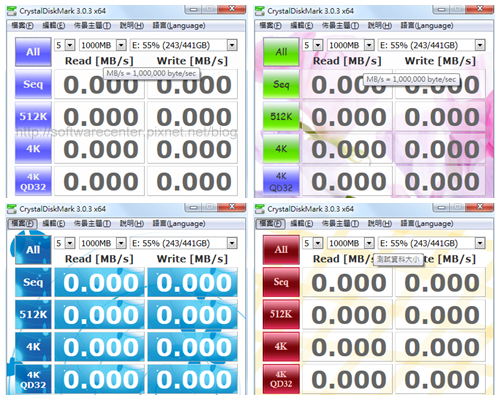Image resolution: width=500 pixels, height=400 pixels.
Task: Start the green 4K test
Action: pos(281,149)
